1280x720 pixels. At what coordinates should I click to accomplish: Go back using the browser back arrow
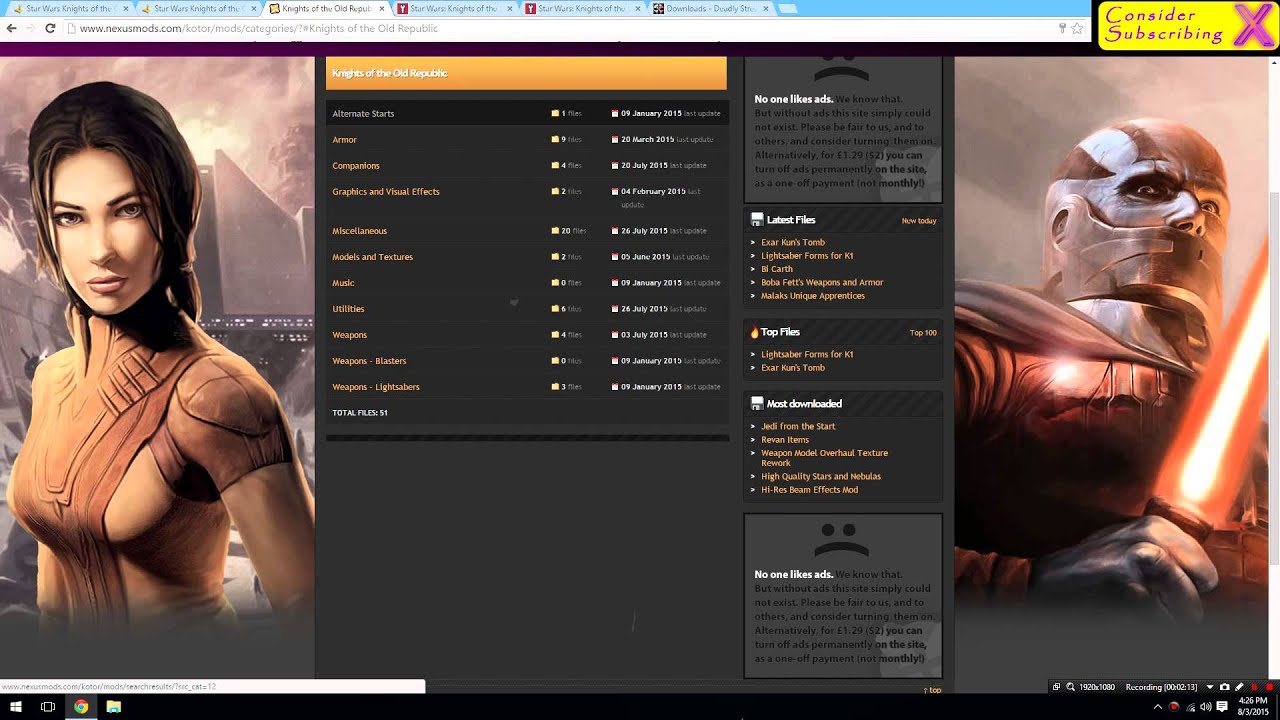click(12, 28)
